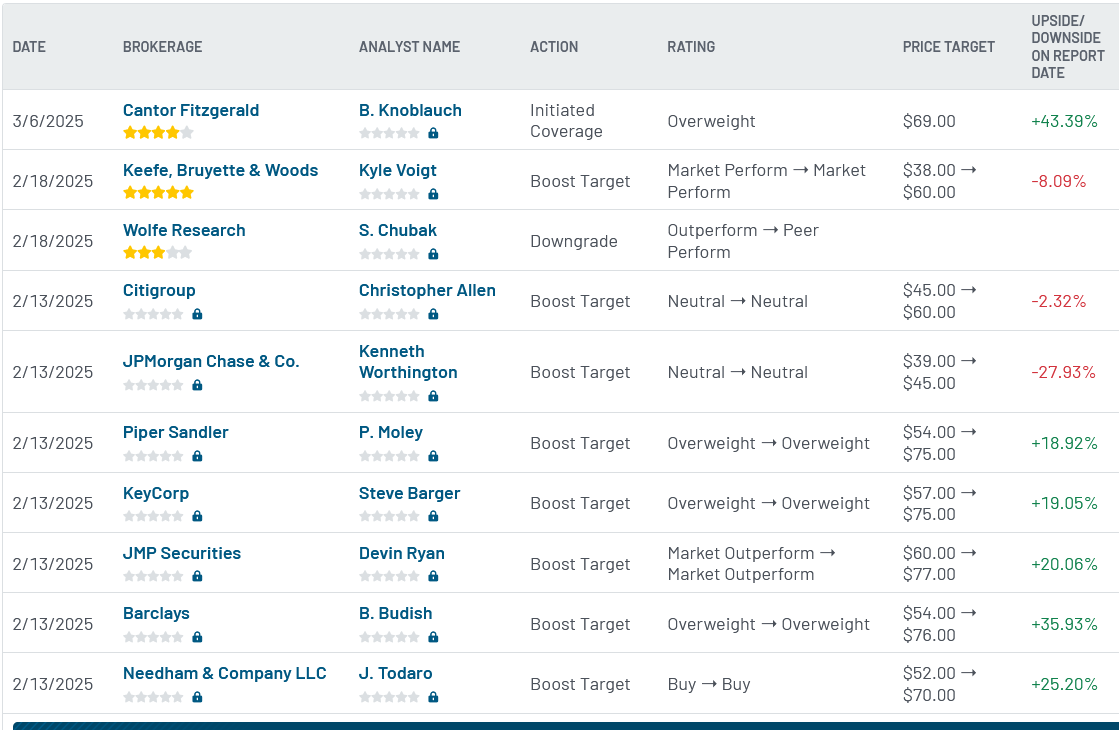Click Cantor Fitzgerald's four-star rating
This screenshot has width=1119, height=730.
158,132
